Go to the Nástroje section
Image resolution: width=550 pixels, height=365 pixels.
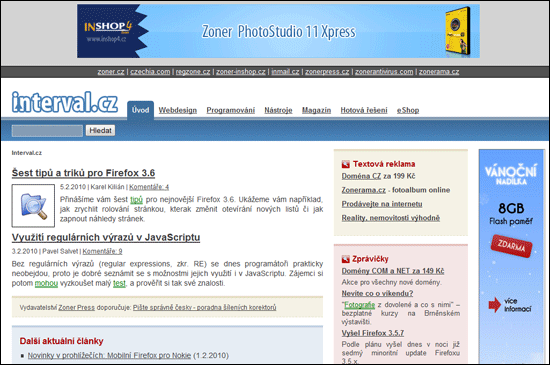(x=278, y=110)
